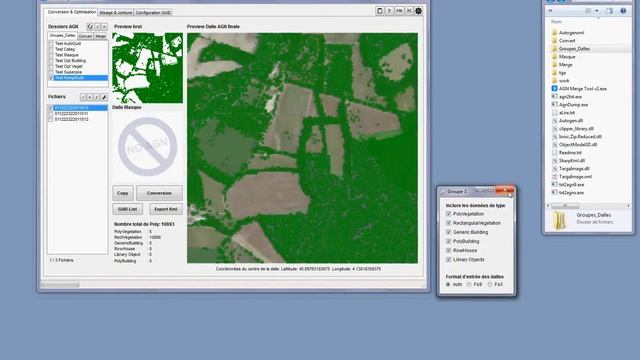Open the Groupes_Dalles folder tab
This screenshot has width=640, height=360.
[62, 36]
